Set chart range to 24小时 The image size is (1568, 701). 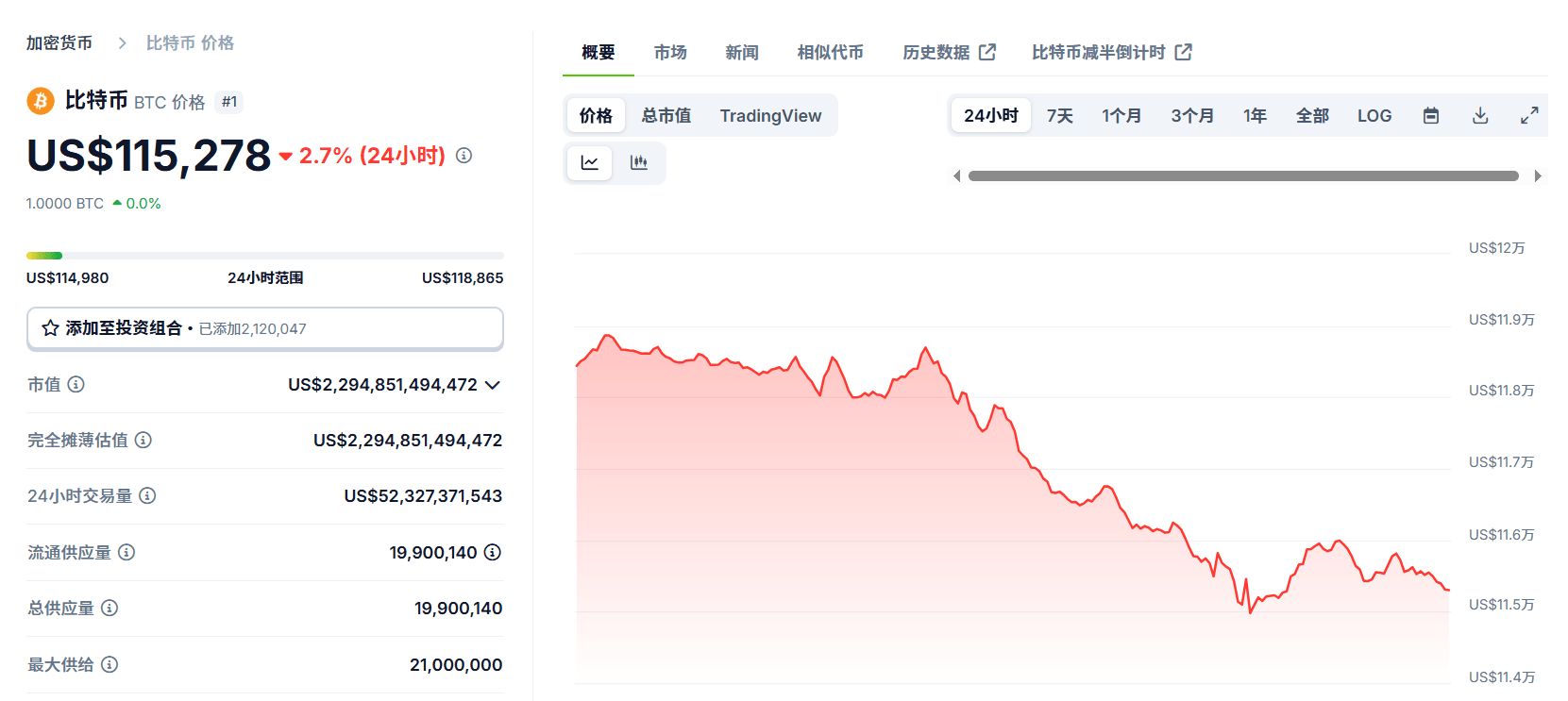pos(991,115)
